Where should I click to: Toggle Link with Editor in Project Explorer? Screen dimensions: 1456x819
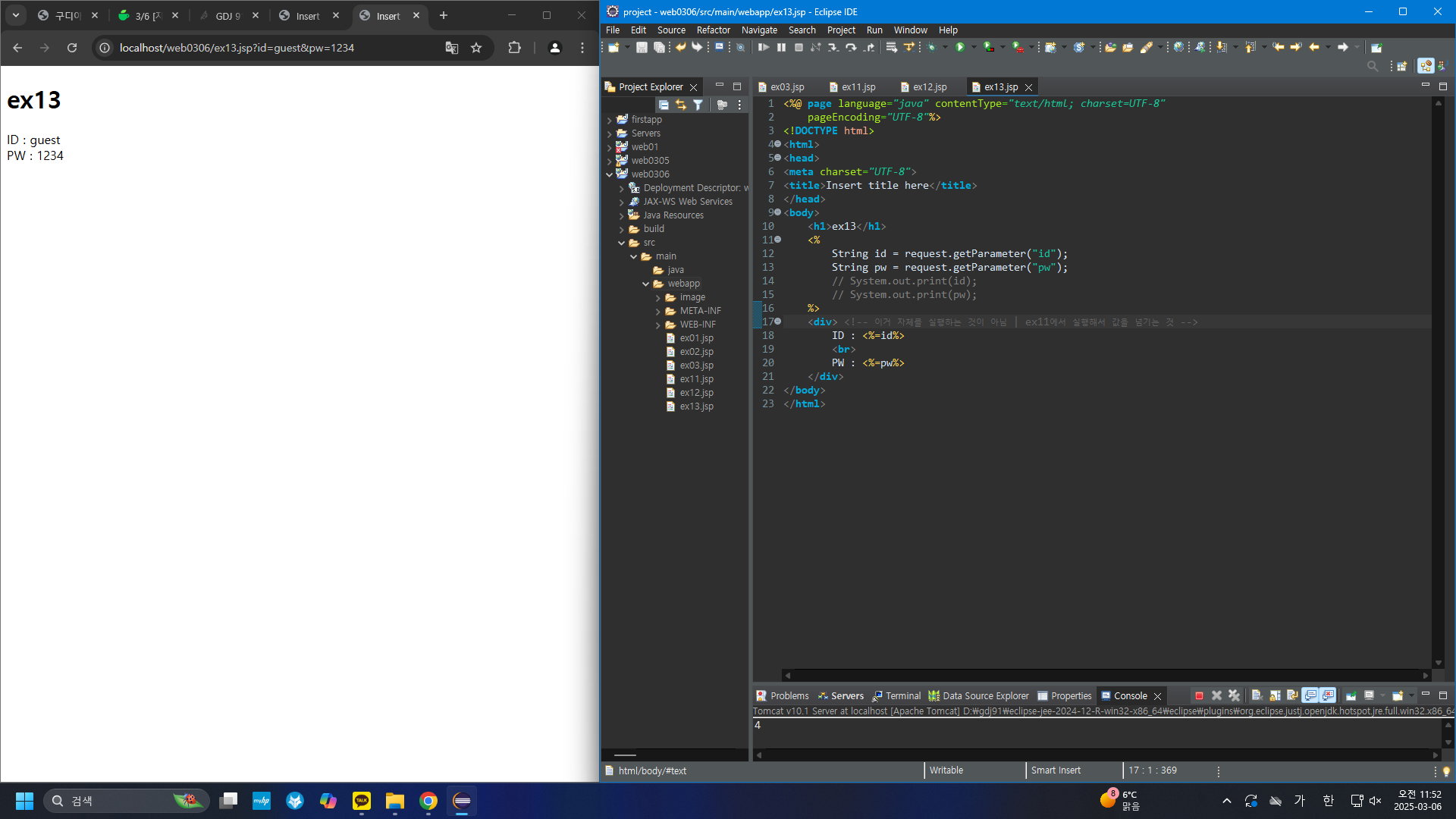coord(680,105)
